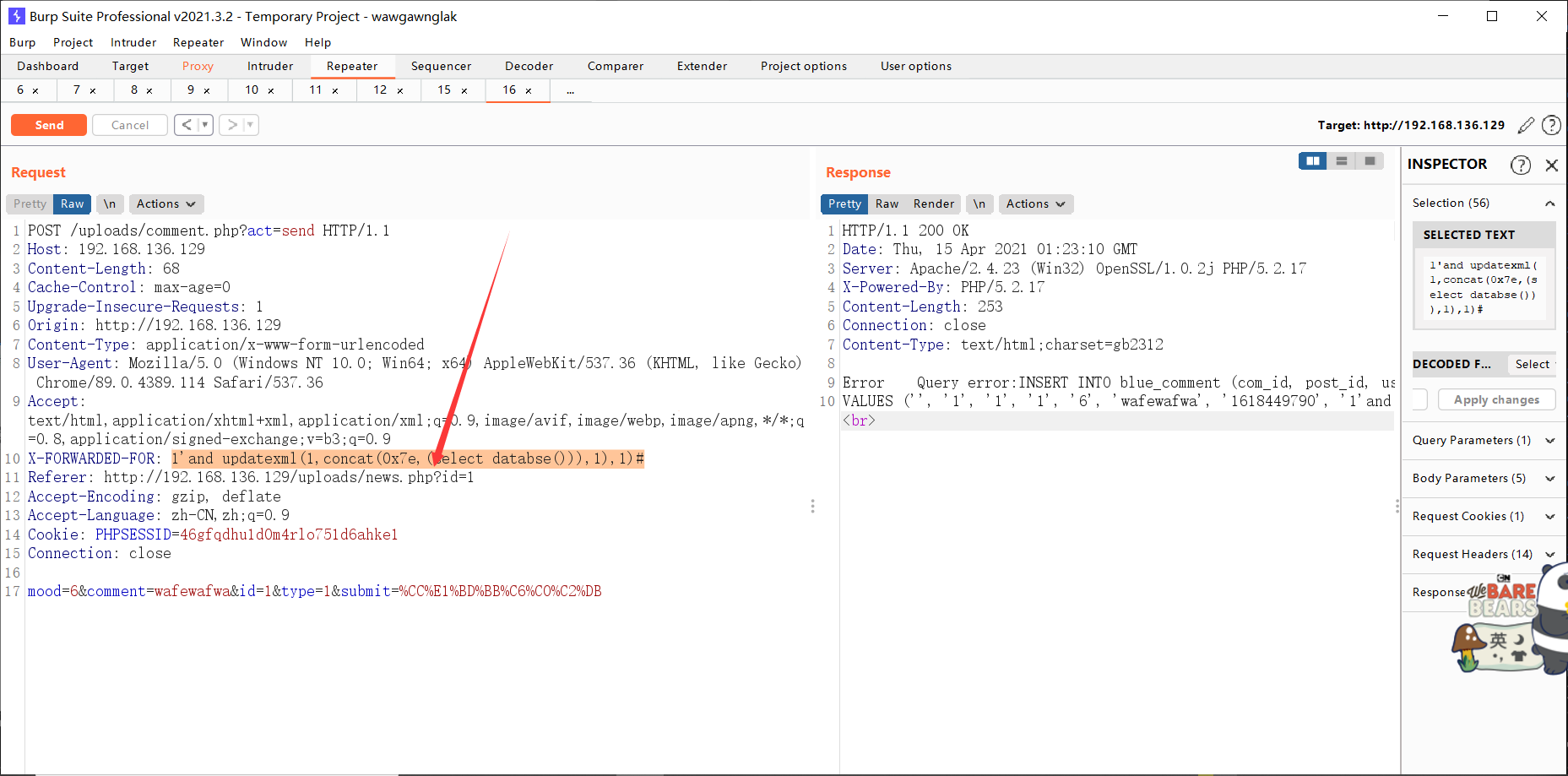The image size is (1568, 776).
Task: Close Repeater request tab 8
Action: [149, 90]
